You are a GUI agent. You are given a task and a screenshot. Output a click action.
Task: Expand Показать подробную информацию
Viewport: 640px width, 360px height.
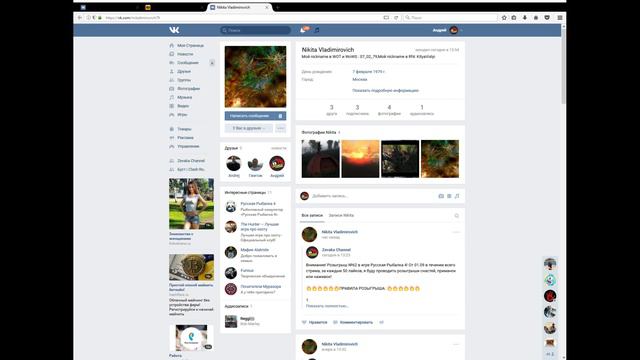coord(385,90)
